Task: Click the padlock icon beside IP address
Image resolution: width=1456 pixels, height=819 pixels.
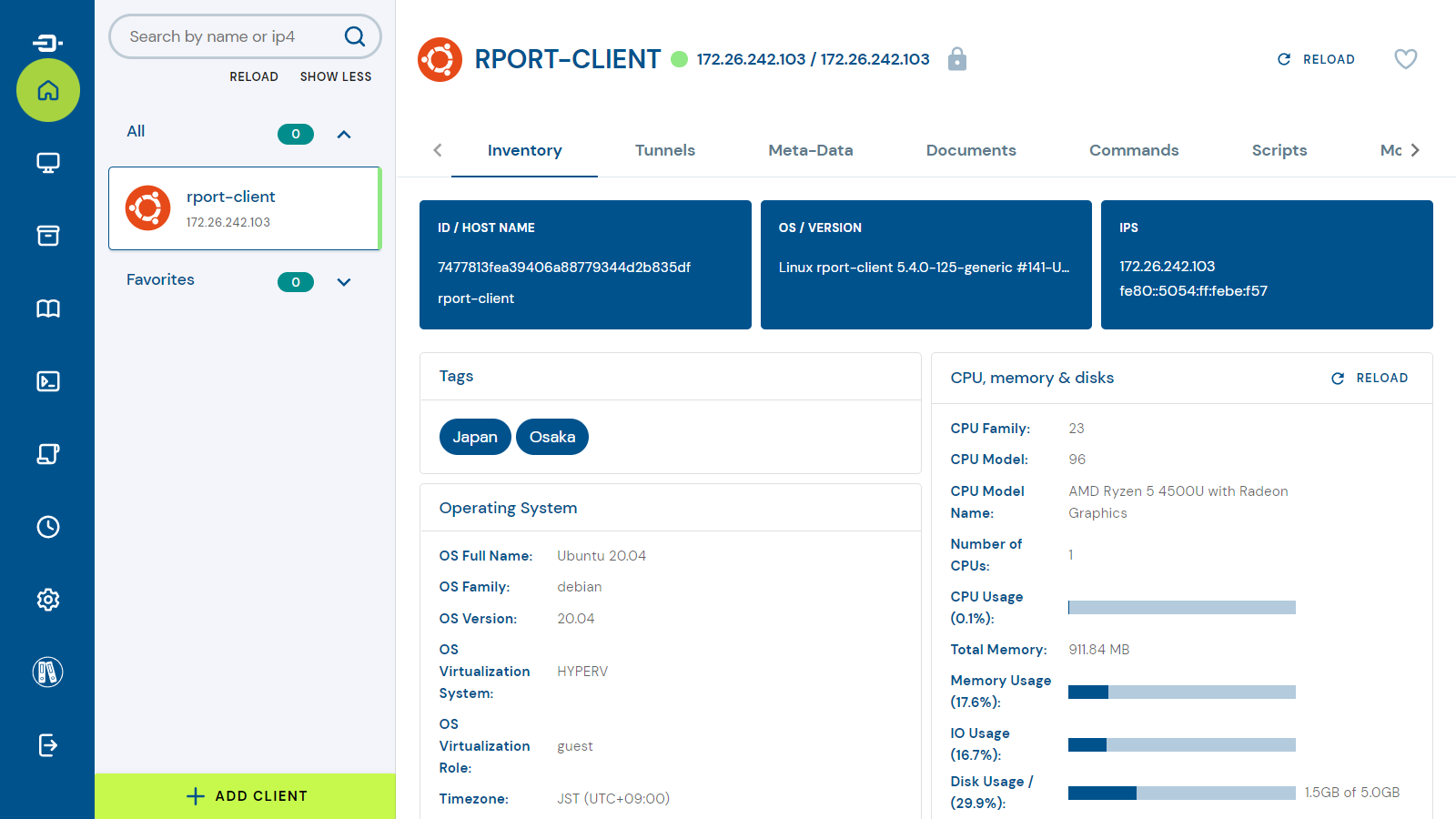Action: click(956, 59)
